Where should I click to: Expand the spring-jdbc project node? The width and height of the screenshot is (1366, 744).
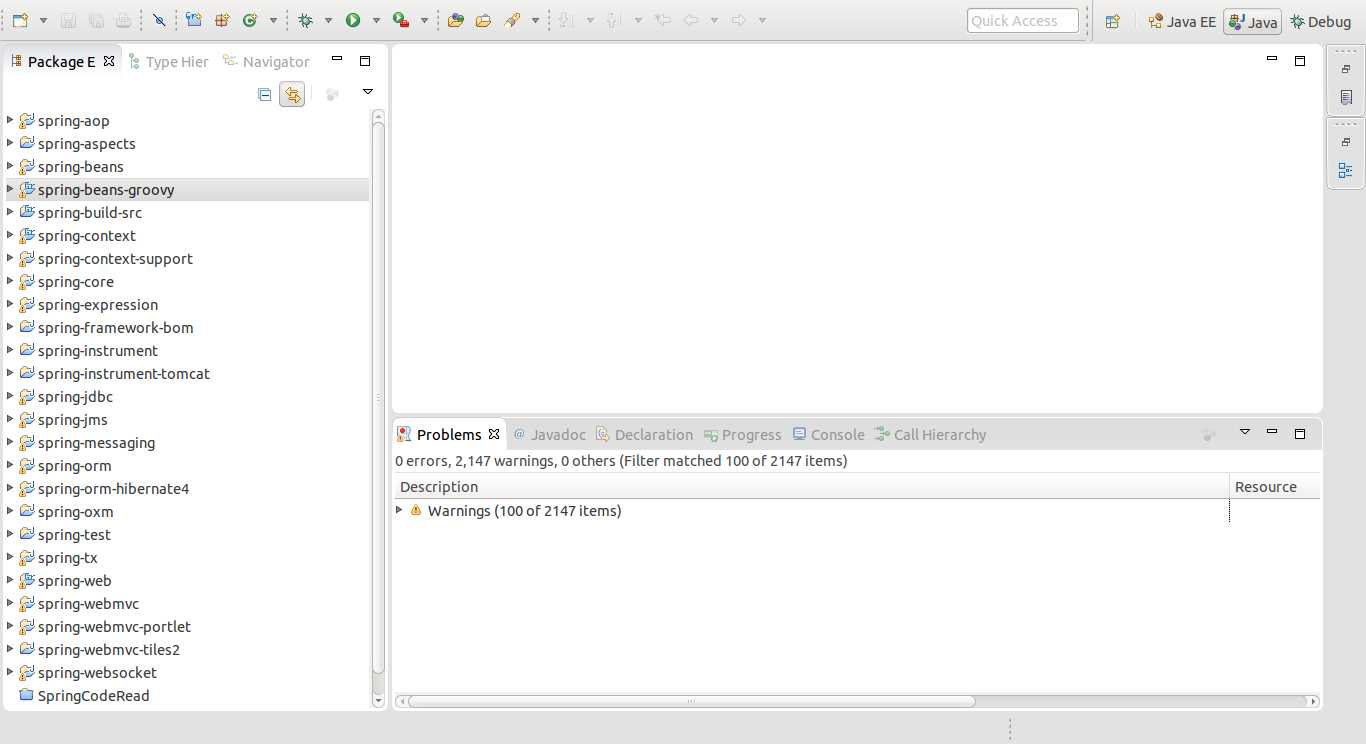10,396
